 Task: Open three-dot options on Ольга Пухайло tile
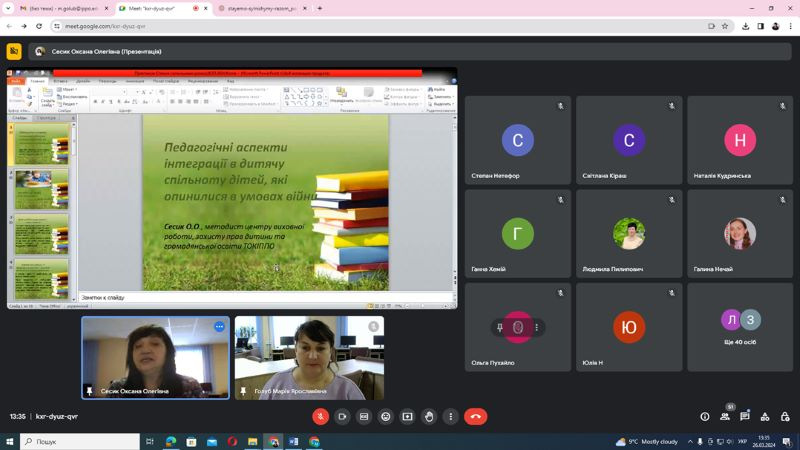coord(537,328)
